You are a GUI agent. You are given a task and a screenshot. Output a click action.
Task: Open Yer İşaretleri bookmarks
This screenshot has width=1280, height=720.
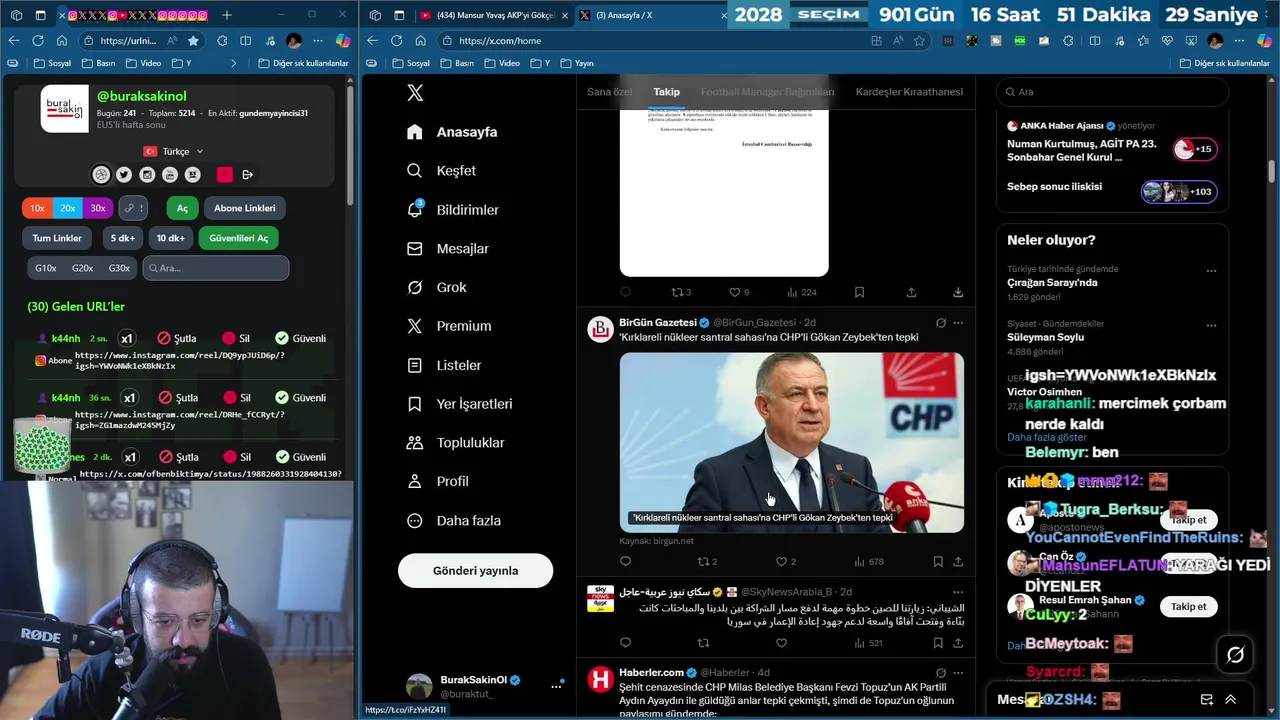pyautogui.click(x=460, y=404)
